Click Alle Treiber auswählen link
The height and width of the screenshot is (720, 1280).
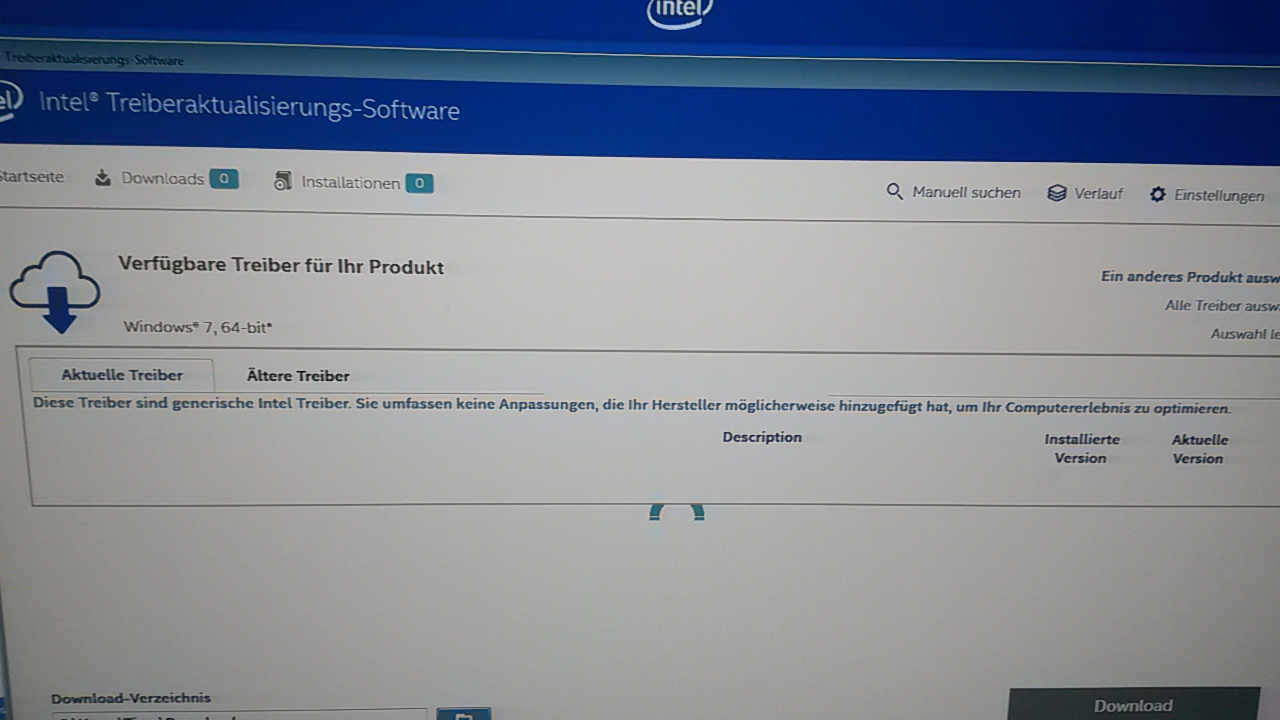(1222, 306)
